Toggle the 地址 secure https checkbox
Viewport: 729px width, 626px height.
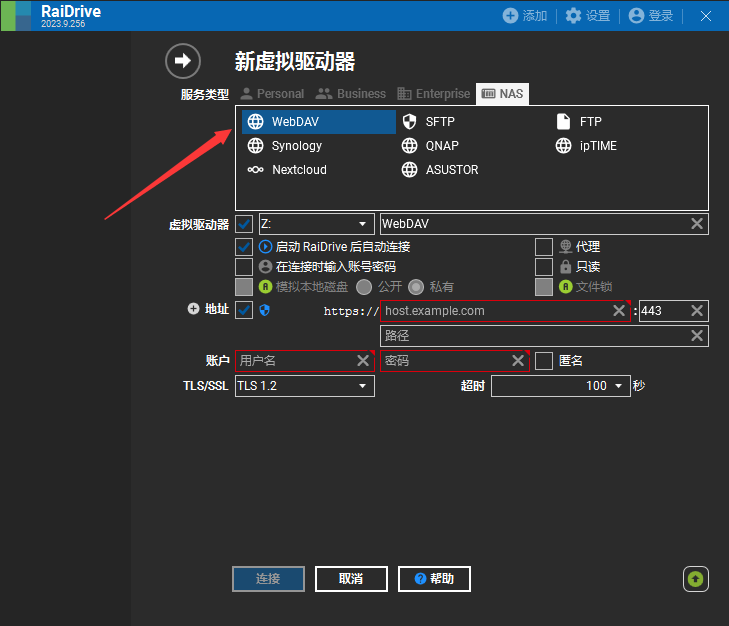(244, 310)
